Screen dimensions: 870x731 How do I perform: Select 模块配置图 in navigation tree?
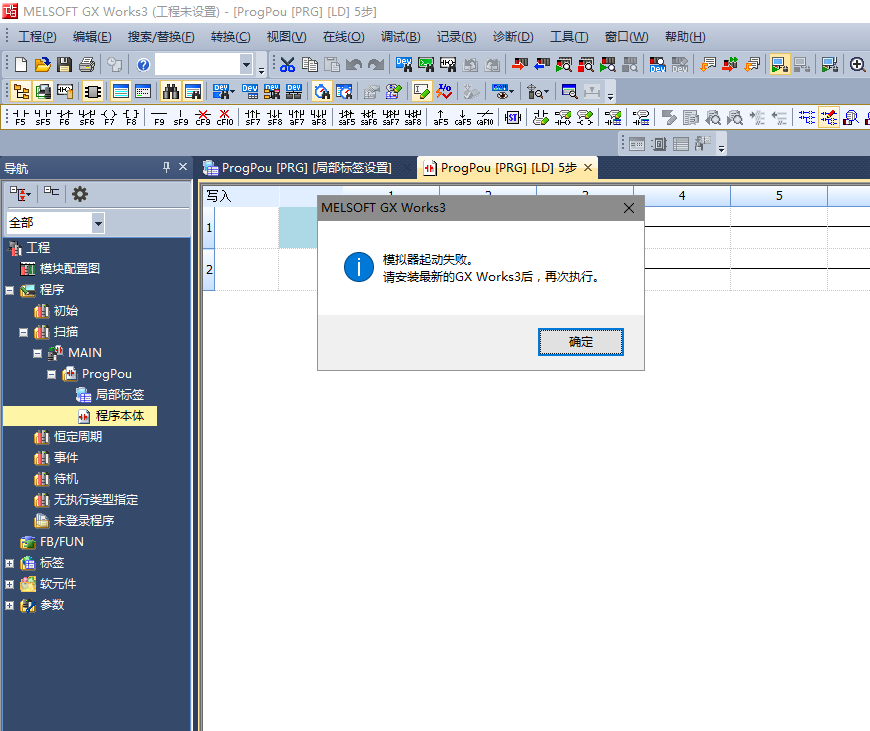pyautogui.click(x=69, y=269)
